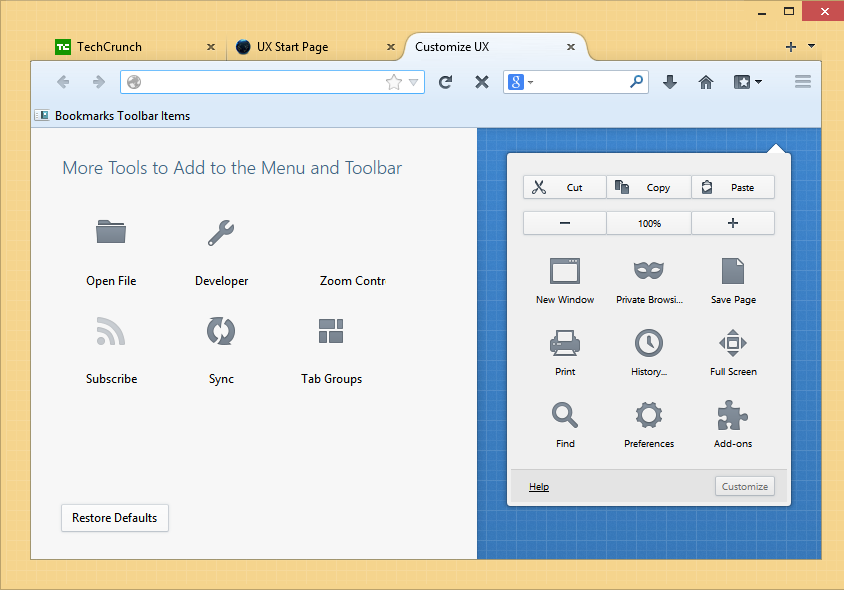844x590 pixels.
Task: Open the hamburger menu button
Action: 803,82
